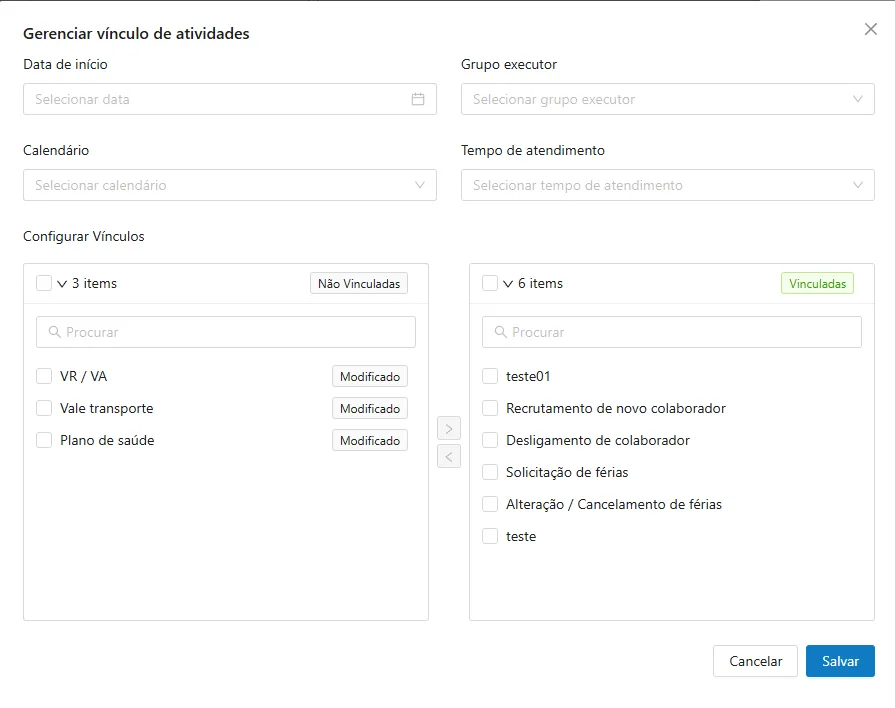Check the Solicitação de férias checkbox
This screenshot has width=895, height=708.
(x=490, y=472)
